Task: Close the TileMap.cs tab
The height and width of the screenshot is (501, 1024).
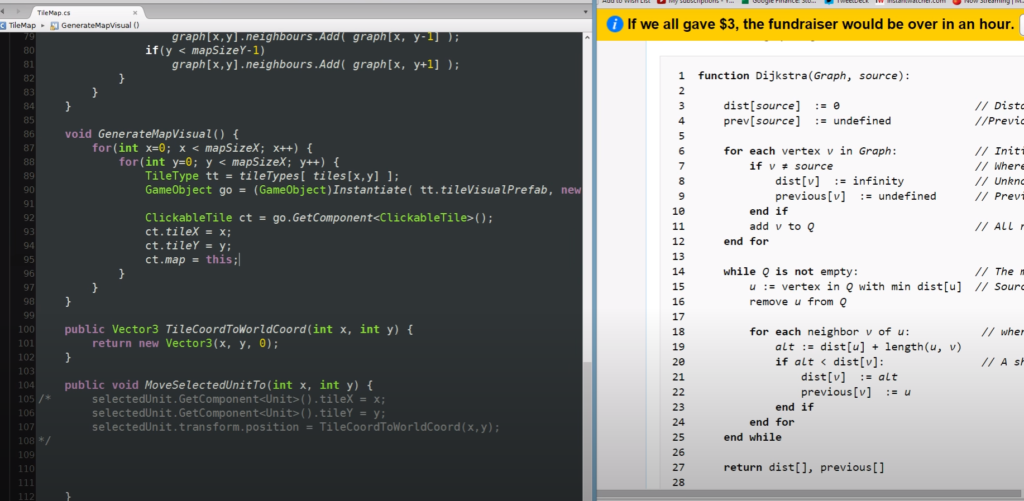Action: [x=135, y=12]
